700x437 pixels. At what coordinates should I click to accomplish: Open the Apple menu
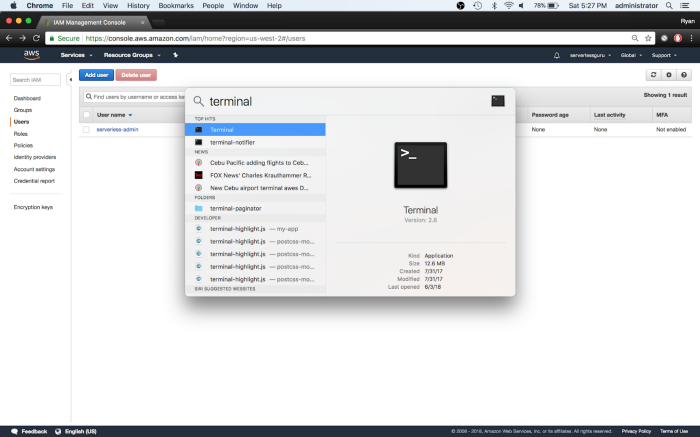[13, 5]
